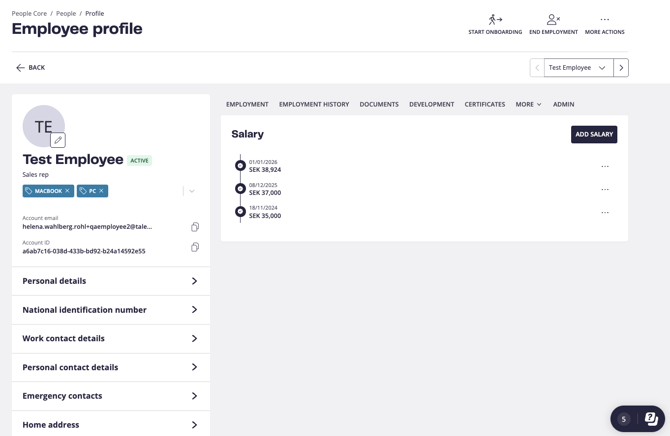Open options for SEK 38,924 salary
670x436 pixels.
605,166
